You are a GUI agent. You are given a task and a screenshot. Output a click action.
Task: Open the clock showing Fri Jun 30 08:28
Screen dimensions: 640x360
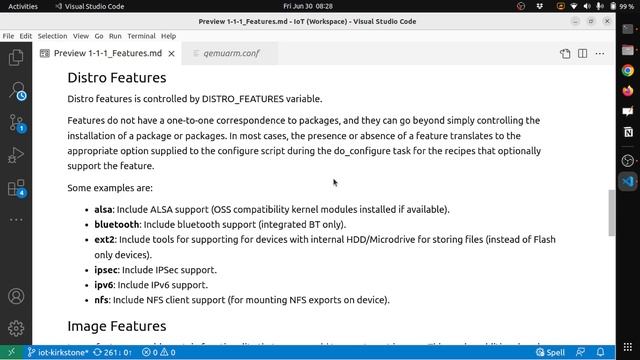coord(308,6)
